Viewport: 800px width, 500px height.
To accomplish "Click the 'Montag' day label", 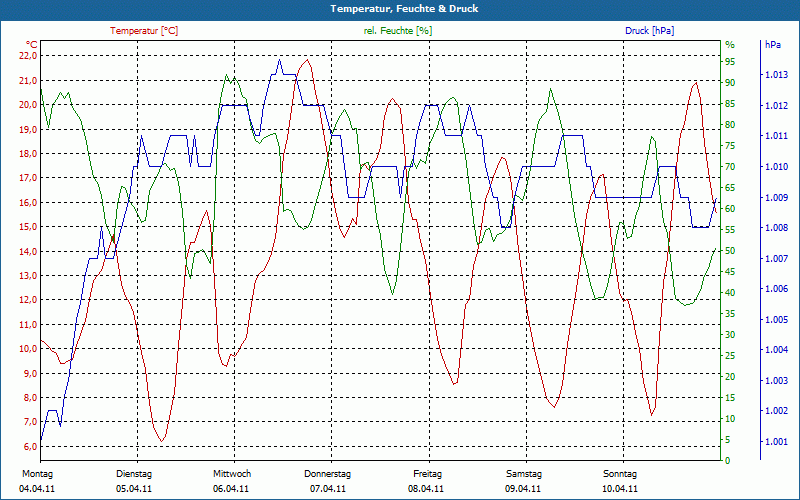I will [37, 474].
